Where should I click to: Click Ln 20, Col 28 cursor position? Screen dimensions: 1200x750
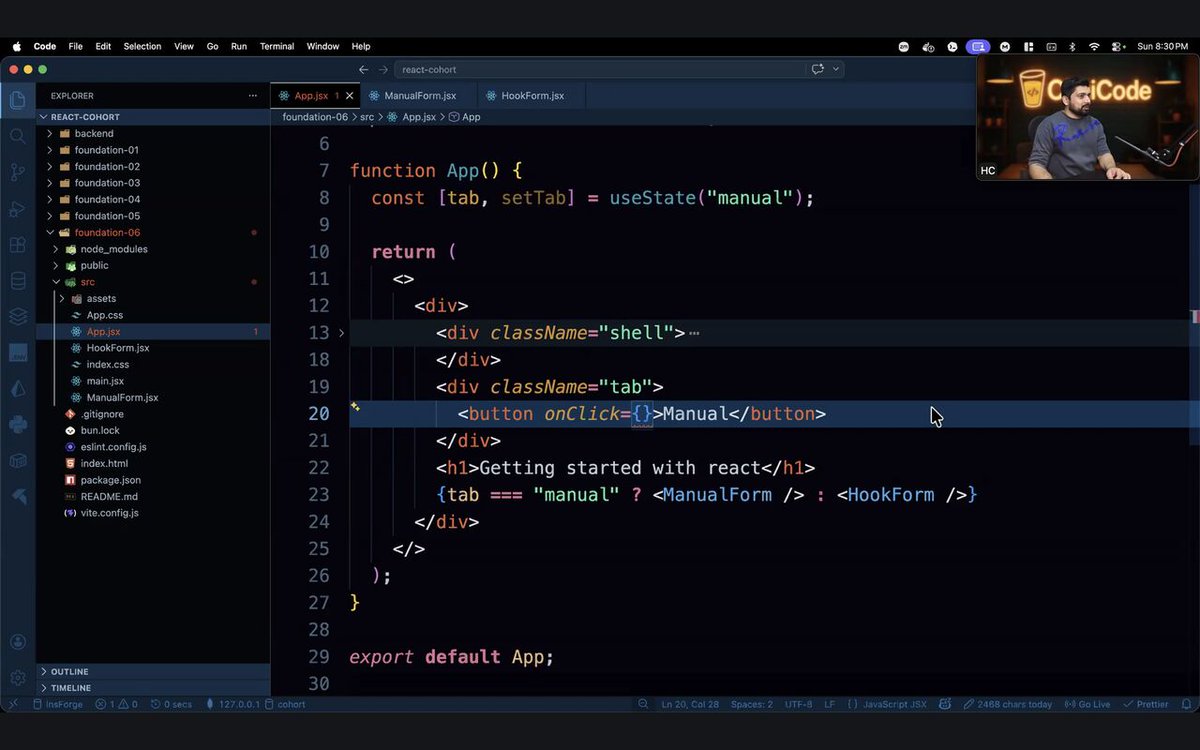click(690, 704)
